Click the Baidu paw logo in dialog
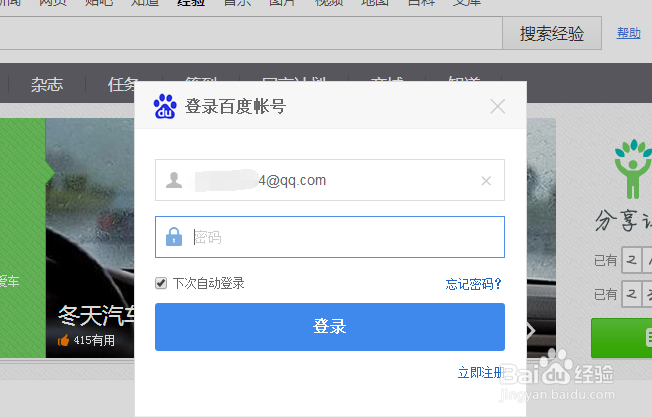The width and height of the screenshot is (652, 417). click(x=165, y=106)
